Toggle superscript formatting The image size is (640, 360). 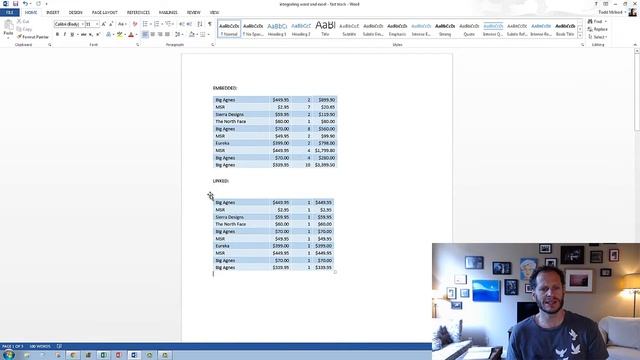[98, 35]
